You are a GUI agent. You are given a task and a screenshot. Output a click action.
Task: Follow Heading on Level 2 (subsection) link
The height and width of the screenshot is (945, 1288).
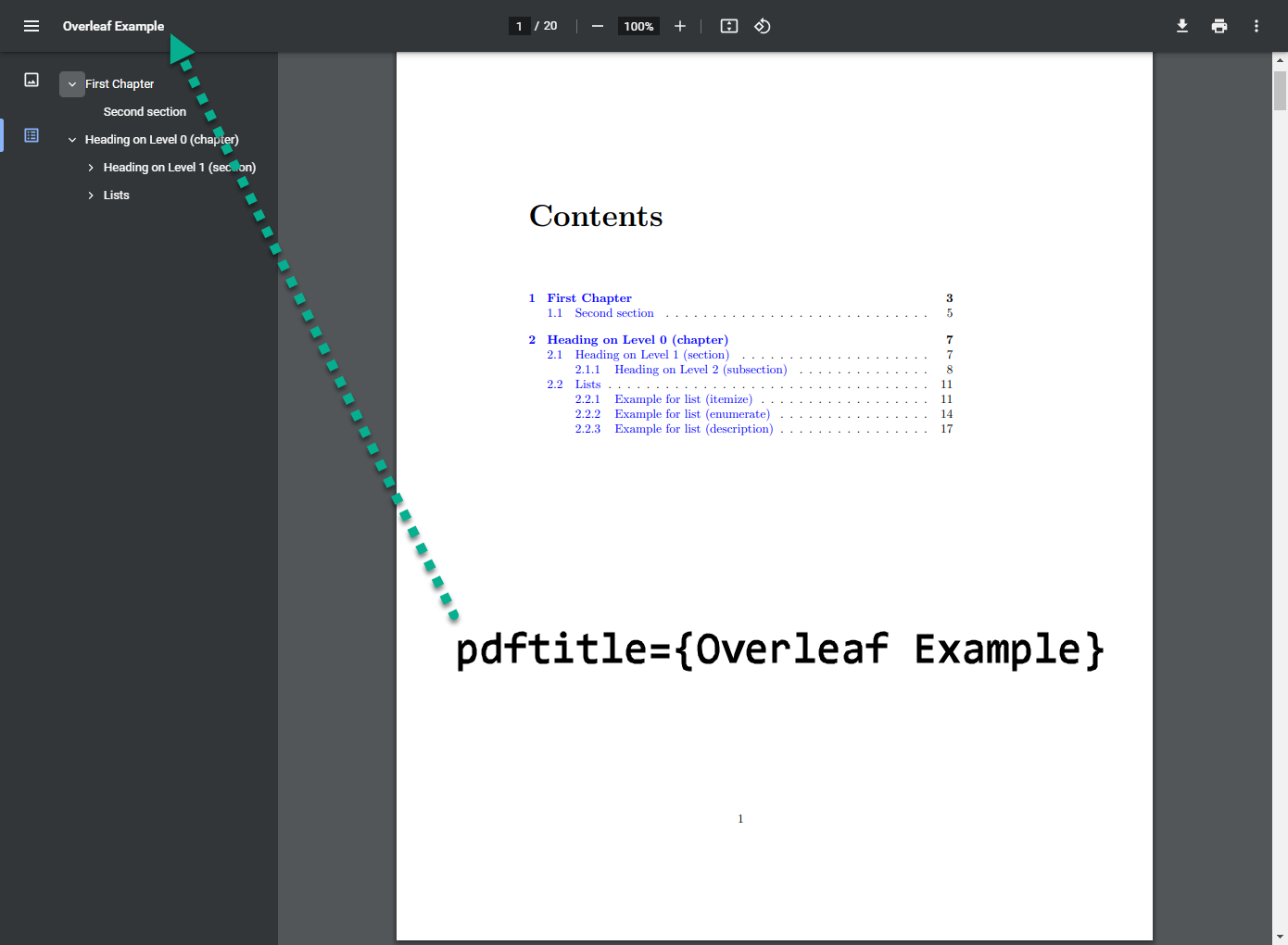[x=700, y=370]
